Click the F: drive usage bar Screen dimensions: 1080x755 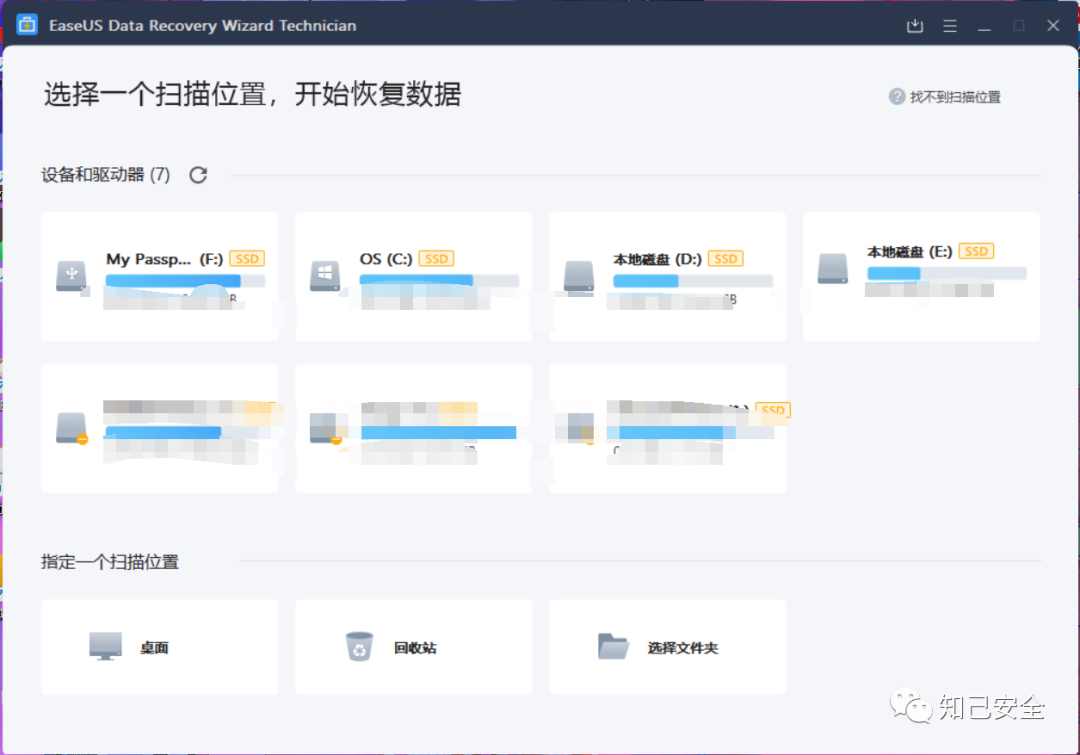click(x=185, y=280)
